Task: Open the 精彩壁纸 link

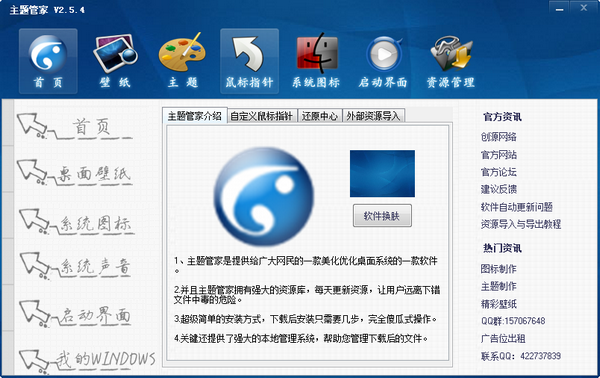Action: 499,304
